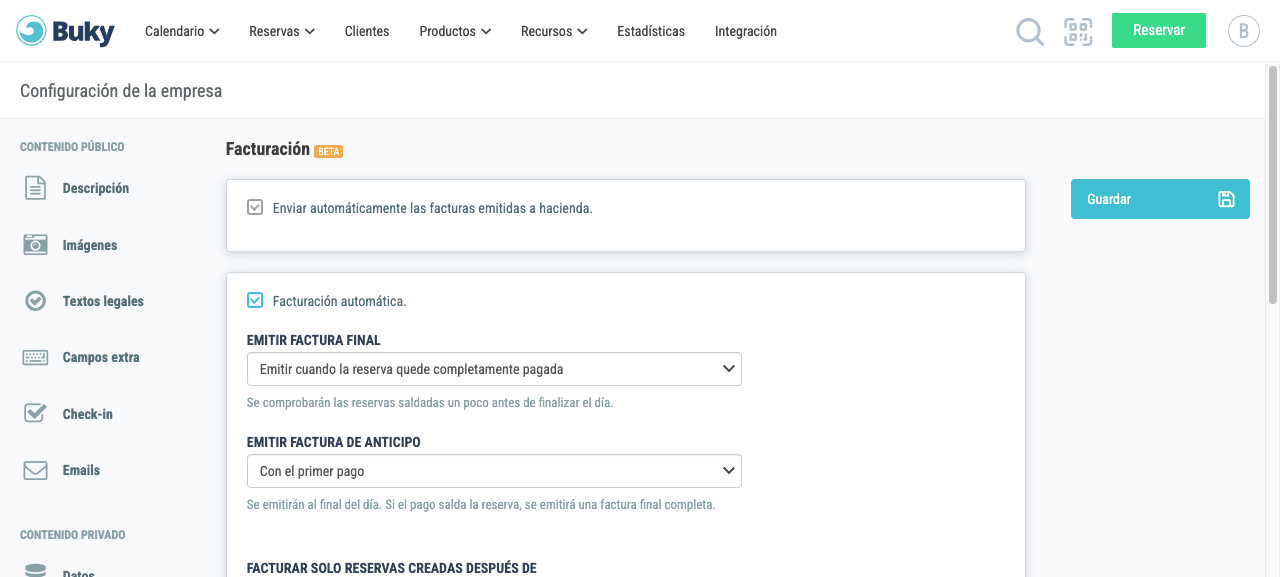Click the Guardar save button
Image resolution: width=1280 pixels, height=577 pixels.
1160,199
